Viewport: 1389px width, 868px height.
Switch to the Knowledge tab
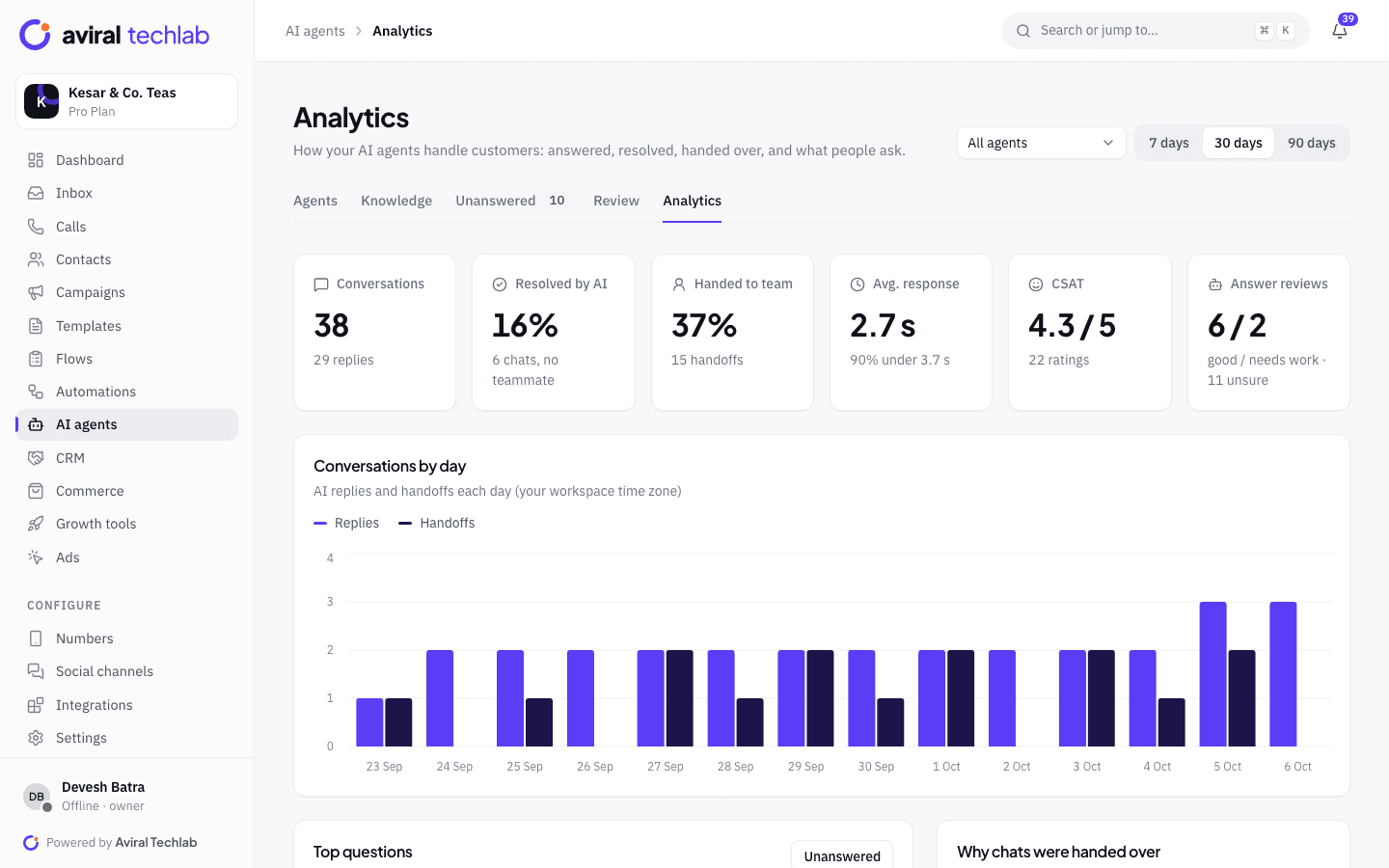click(x=396, y=201)
